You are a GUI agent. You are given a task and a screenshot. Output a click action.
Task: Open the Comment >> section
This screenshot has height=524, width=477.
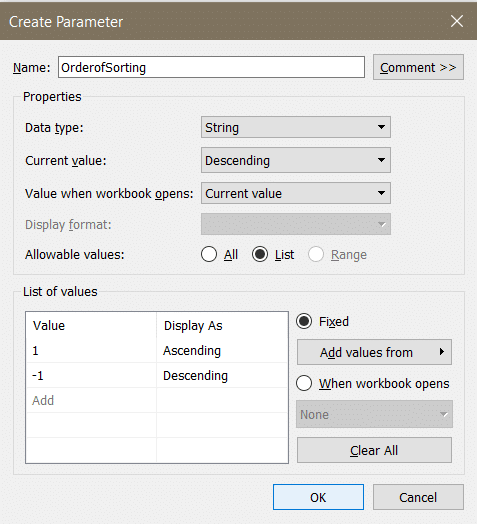[x=418, y=67]
